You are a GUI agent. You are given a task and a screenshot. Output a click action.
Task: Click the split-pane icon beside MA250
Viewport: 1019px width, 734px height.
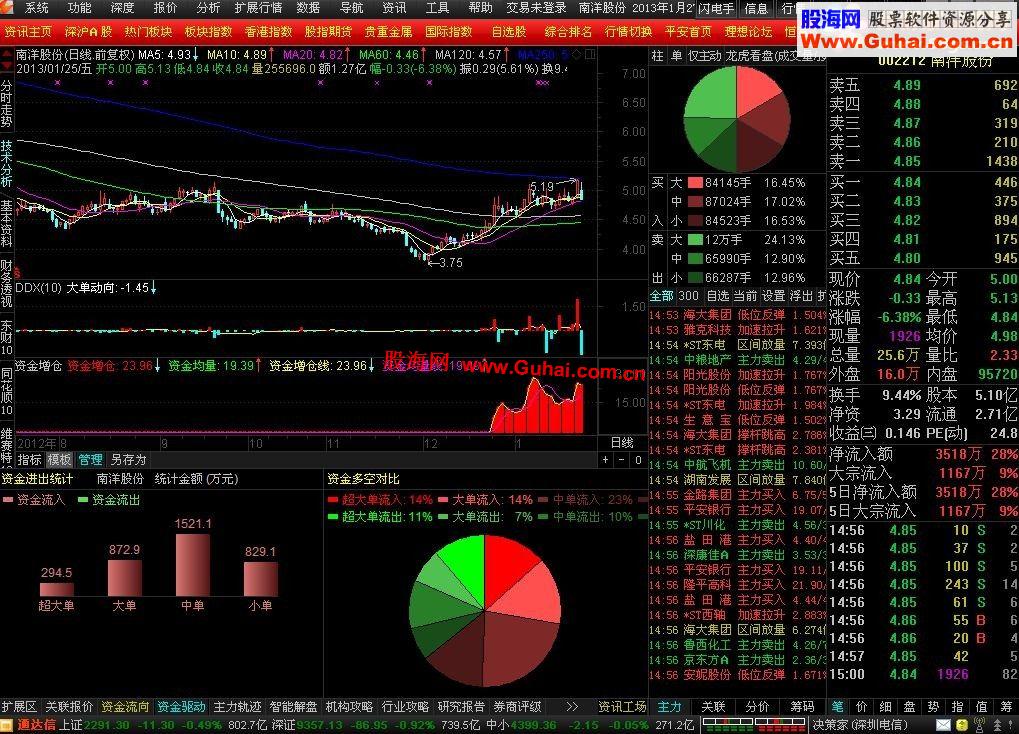(590, 55)
